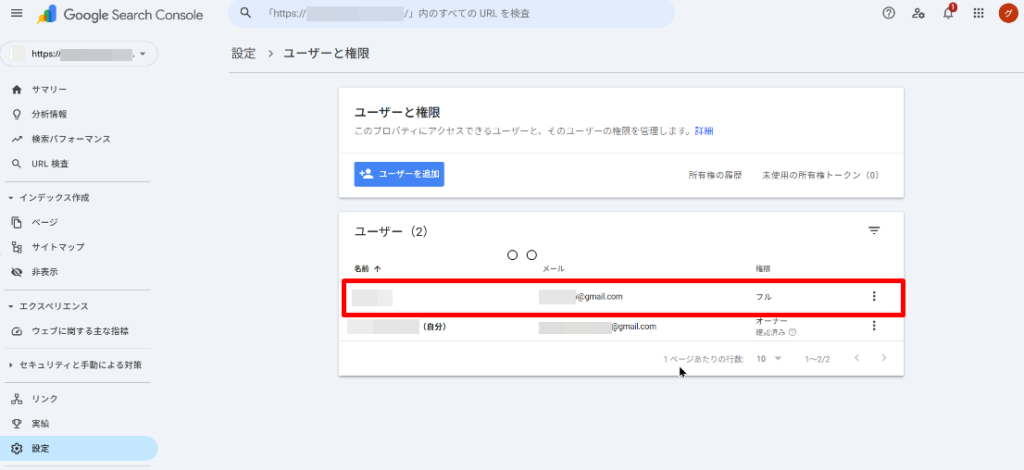Collapse the エクスペリエンス section
Viewport: 1024px width, 470px height.
[50, 306]
